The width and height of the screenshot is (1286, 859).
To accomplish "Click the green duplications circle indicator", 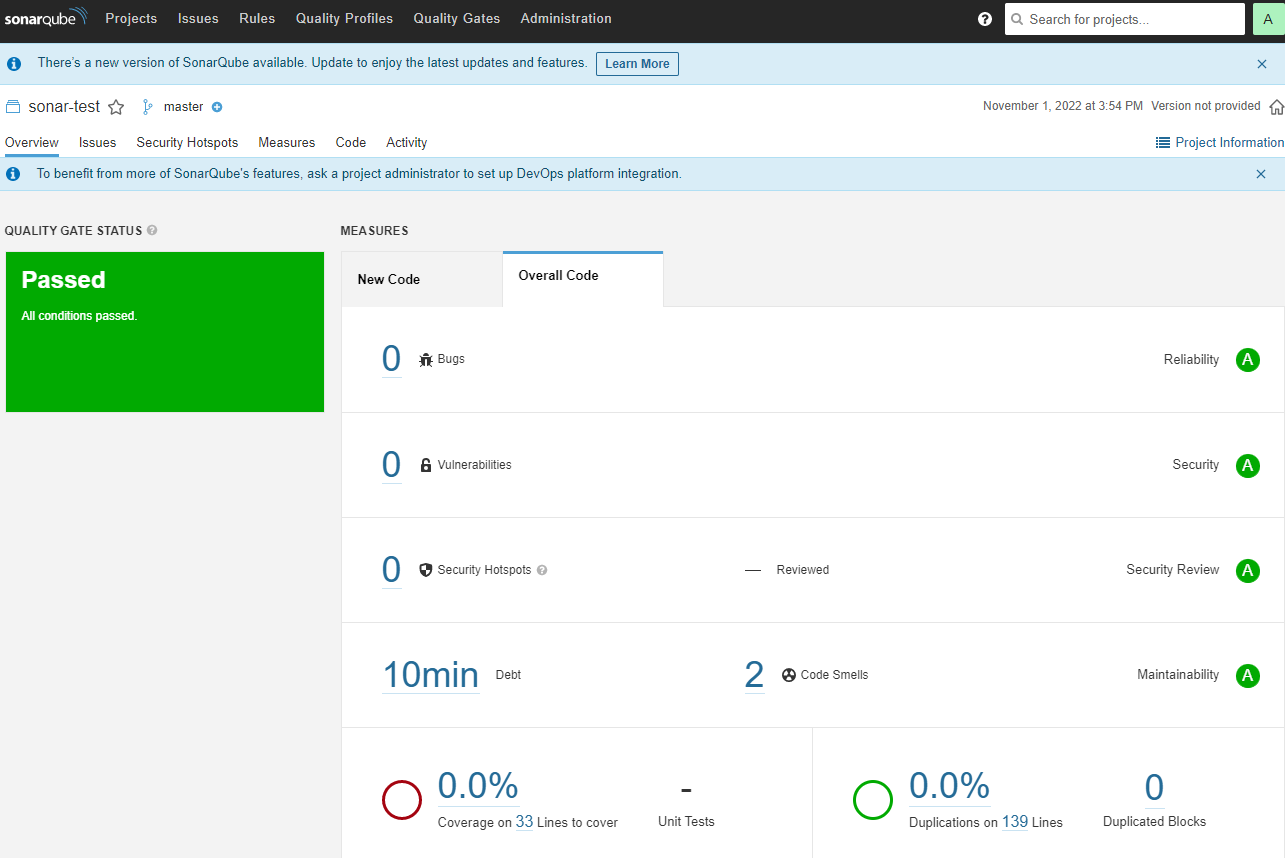I will coord(872,800).
